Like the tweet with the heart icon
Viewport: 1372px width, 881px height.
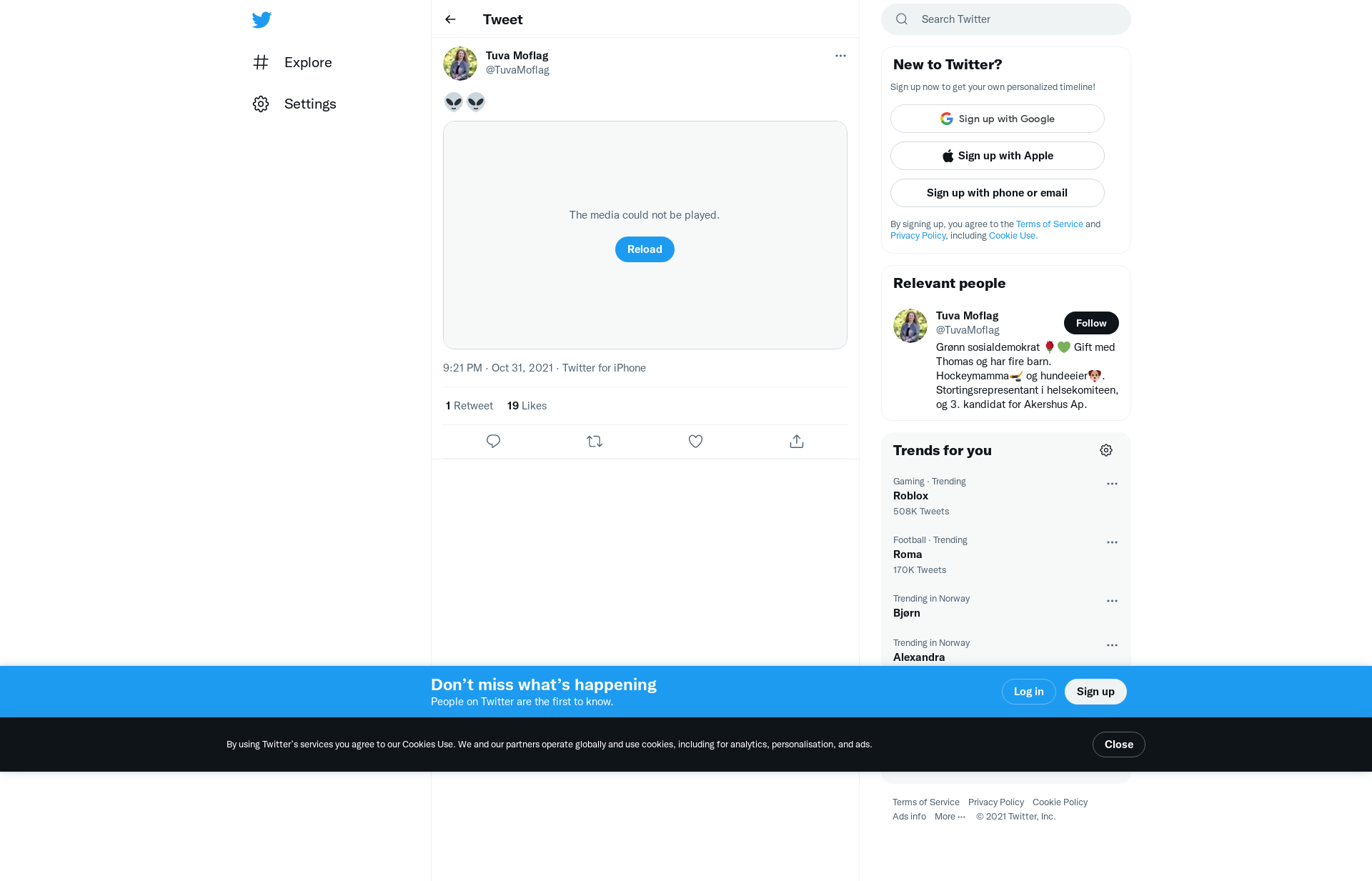pyautogui.click(x=695, y=442)
